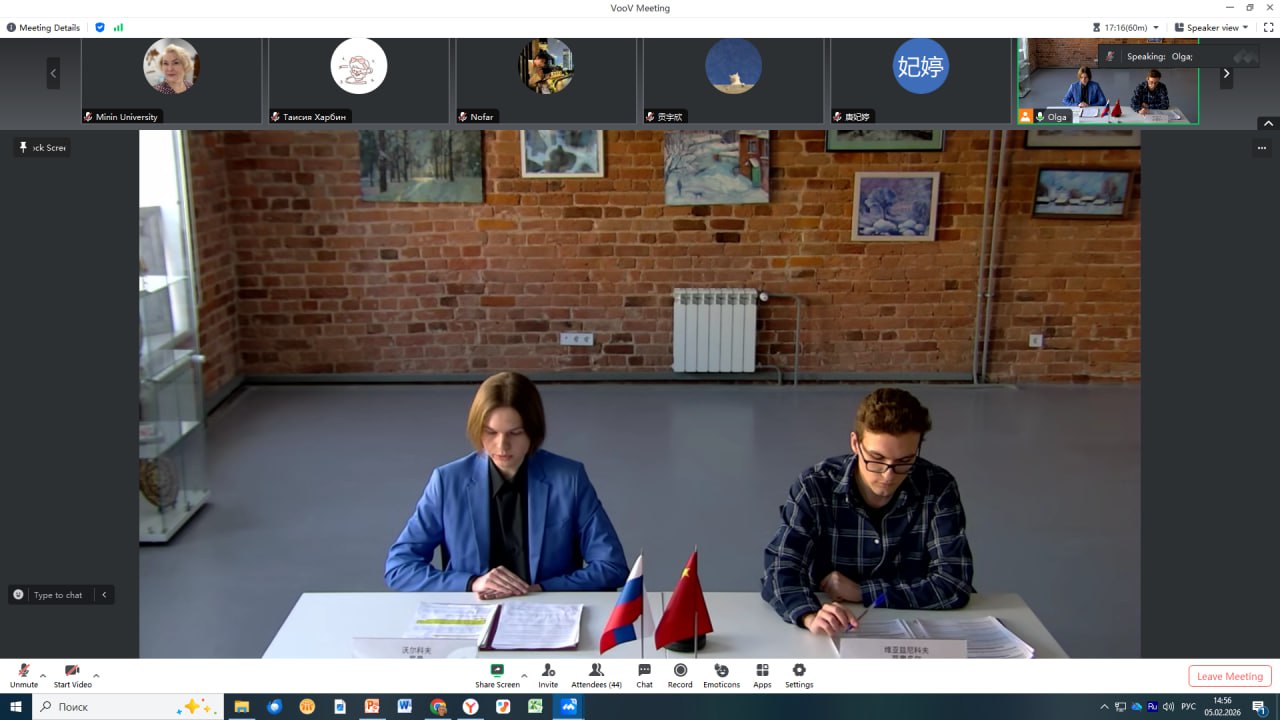Open the three-dots video options menu
The height and width of the screenshot is (720, 1280).
1262,148
